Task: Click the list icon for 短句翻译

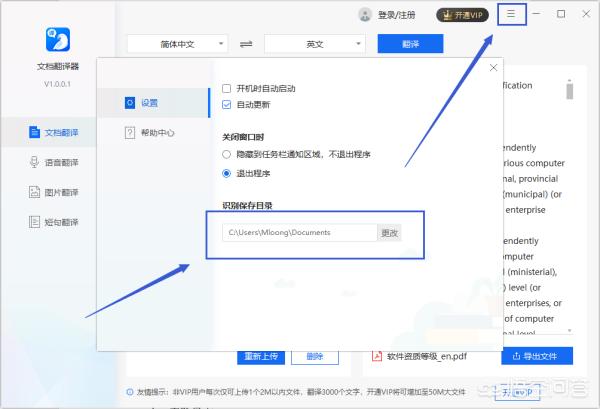Action: pos(34,222)
